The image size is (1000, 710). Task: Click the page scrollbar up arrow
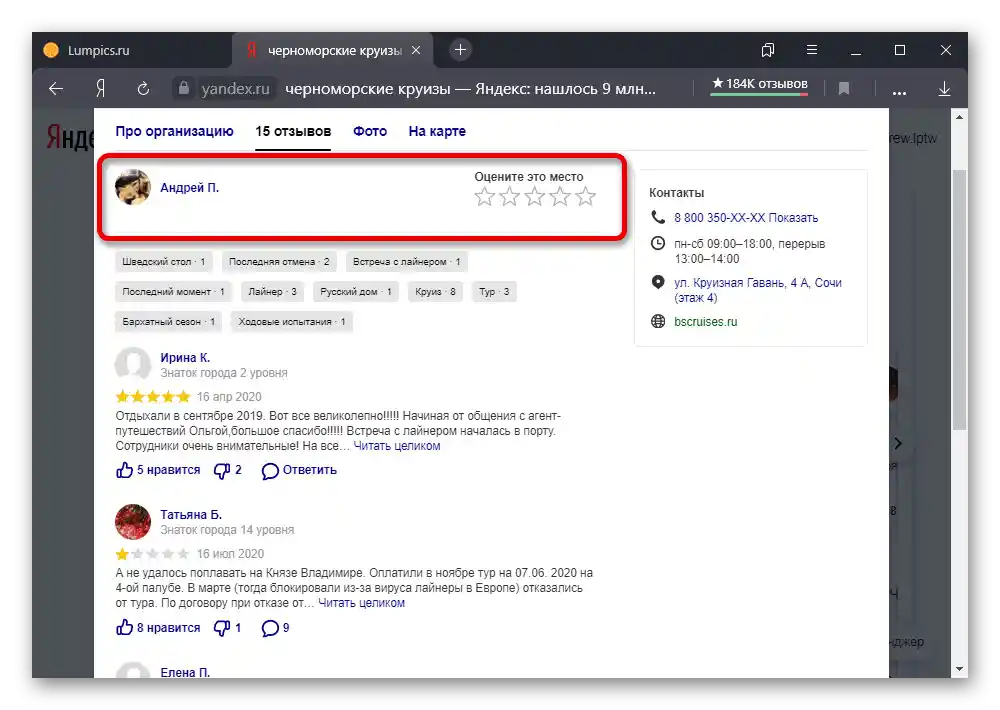pos(960,117)
